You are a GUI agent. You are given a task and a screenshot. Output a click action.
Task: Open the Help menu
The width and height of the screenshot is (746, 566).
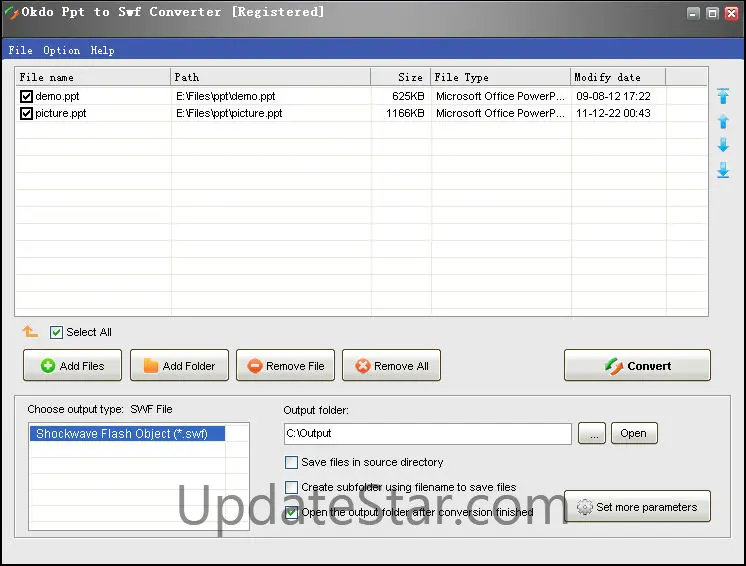coord(102,50)
